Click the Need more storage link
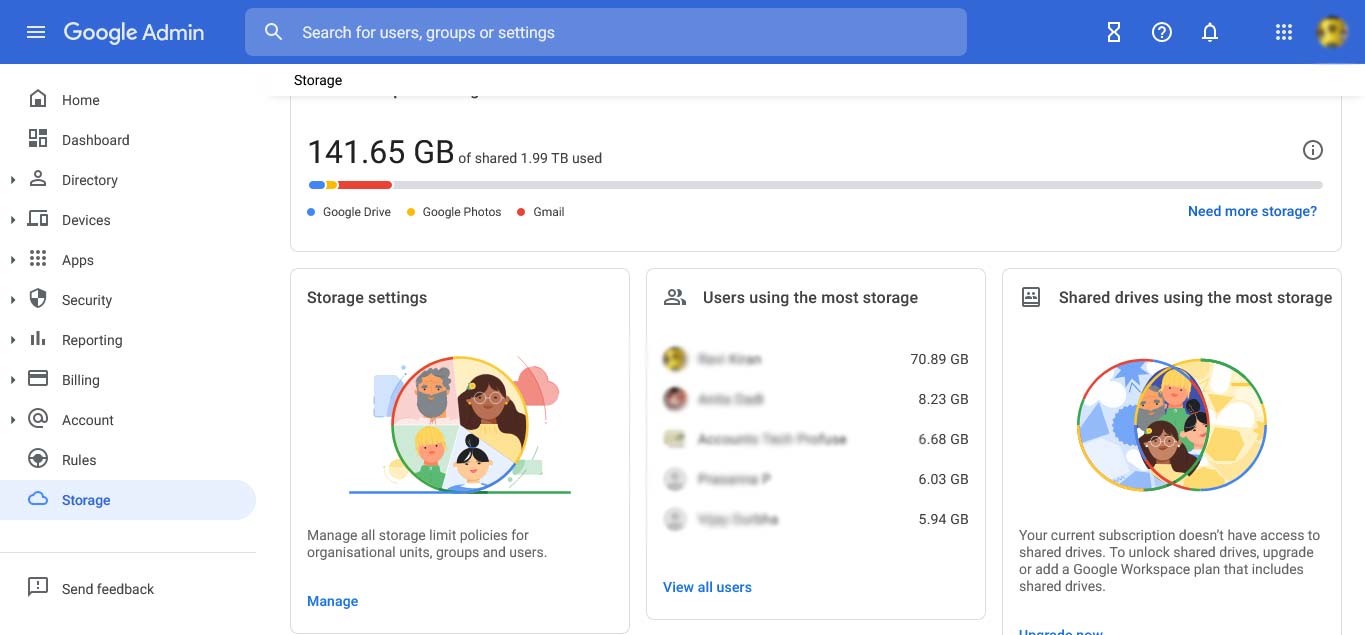The image size is (1365, 635). point(1252,211)
